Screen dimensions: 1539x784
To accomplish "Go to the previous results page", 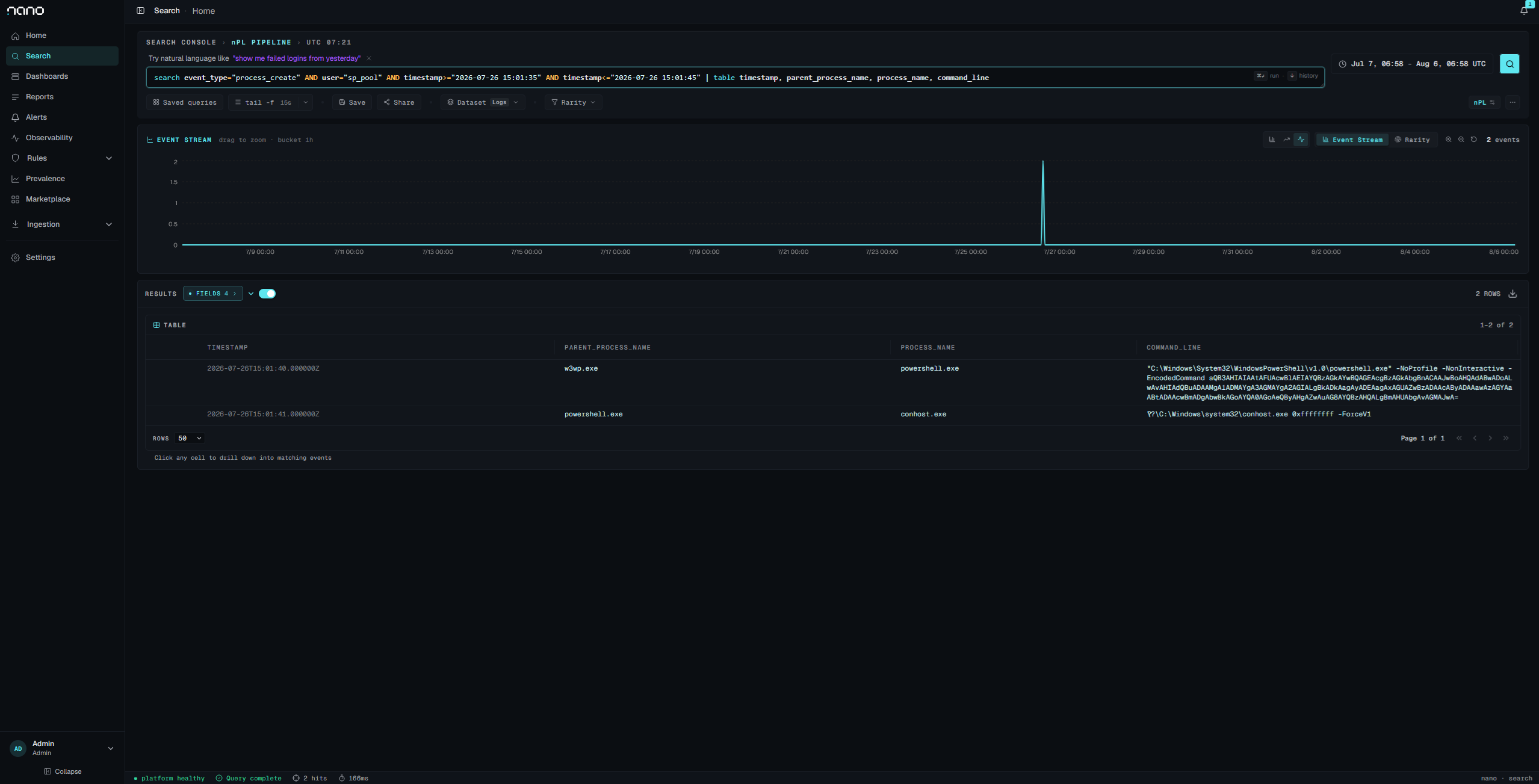I will point(1475,438).
